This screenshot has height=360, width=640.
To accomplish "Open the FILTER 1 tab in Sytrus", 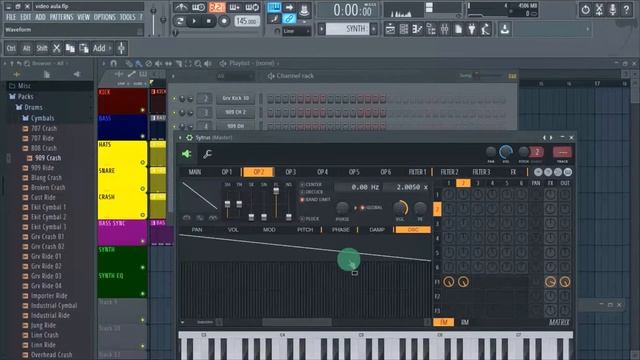I will coord(418,172).
